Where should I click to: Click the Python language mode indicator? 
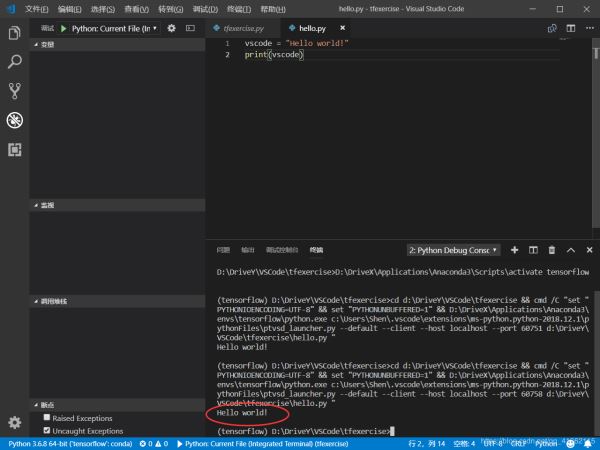tap(546, 443)
